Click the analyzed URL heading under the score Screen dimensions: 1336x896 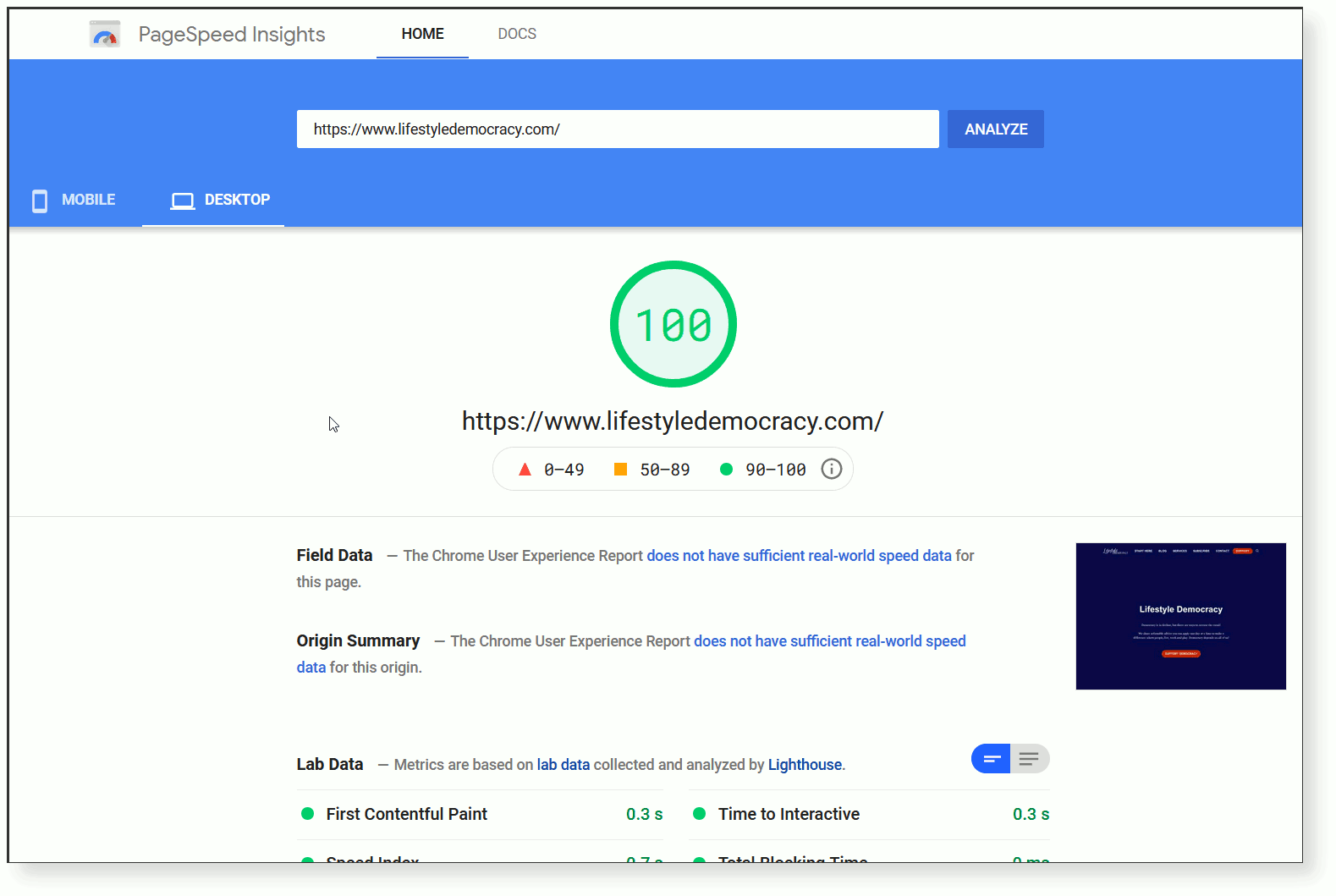tap(673, 421)
